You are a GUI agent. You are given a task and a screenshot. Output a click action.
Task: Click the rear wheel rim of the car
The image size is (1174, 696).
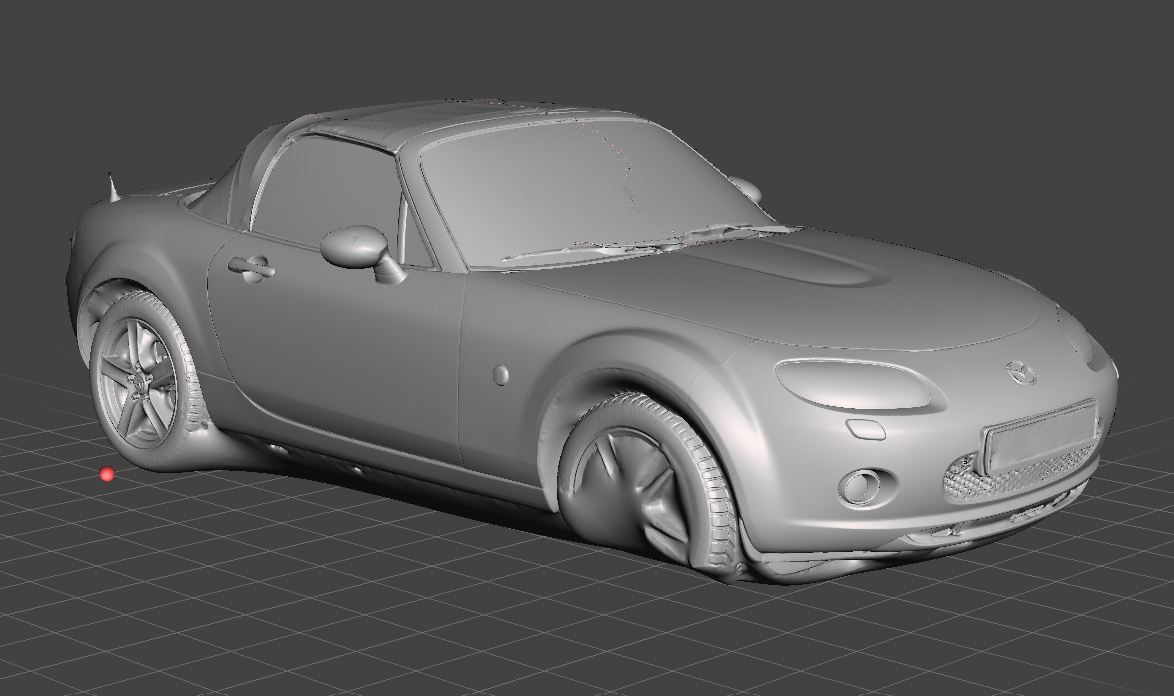tap(137, 380)
